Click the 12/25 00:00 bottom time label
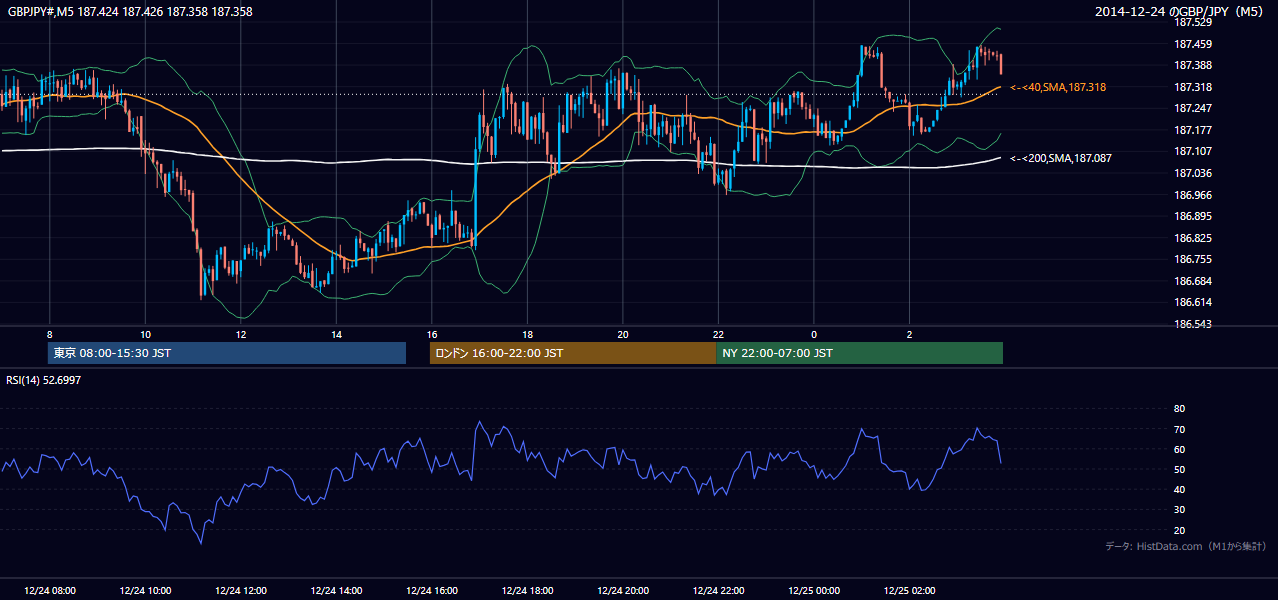This screenshot has height=600, width=1278. coord(815,590)
